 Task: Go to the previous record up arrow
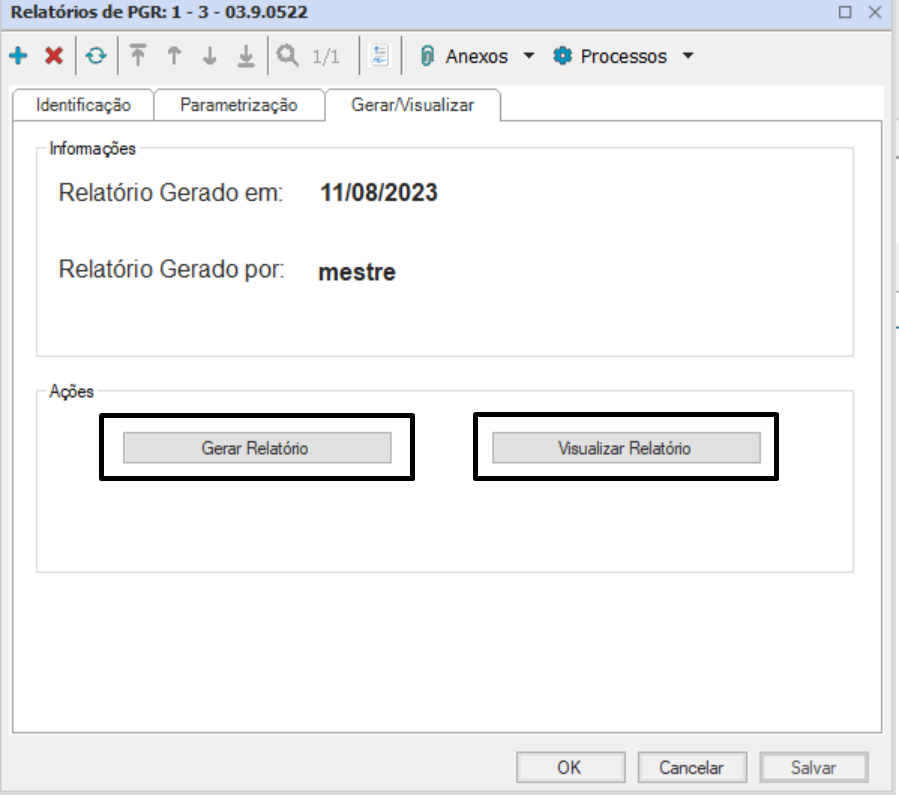click(x=174, y=56)
